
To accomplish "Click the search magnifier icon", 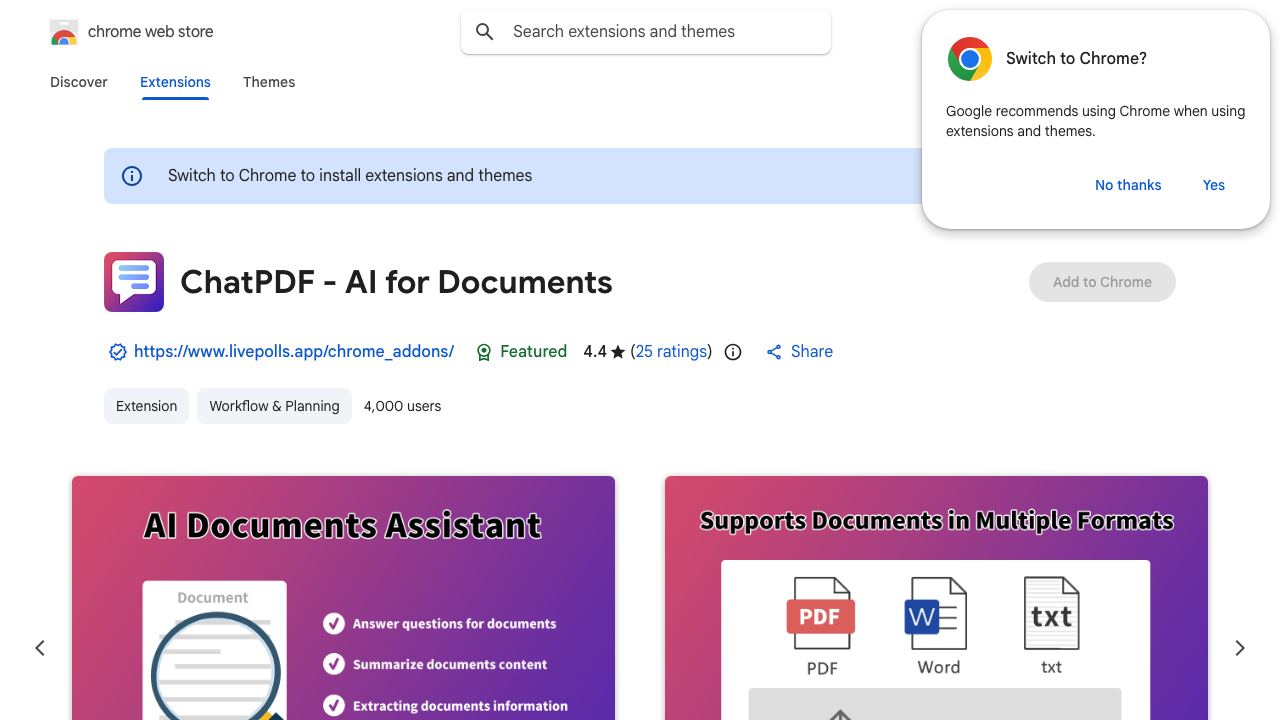I will pyautogui.click(x=485, y=32).
